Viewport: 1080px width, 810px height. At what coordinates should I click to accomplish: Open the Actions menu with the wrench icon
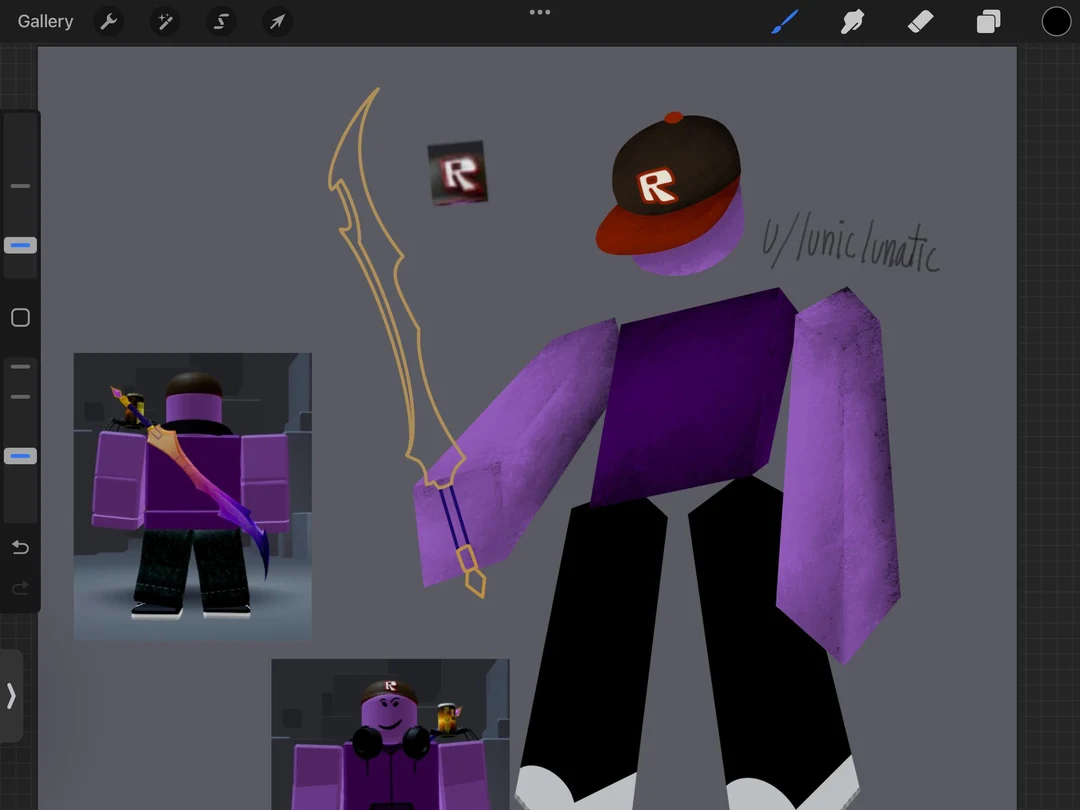[108, 21]
